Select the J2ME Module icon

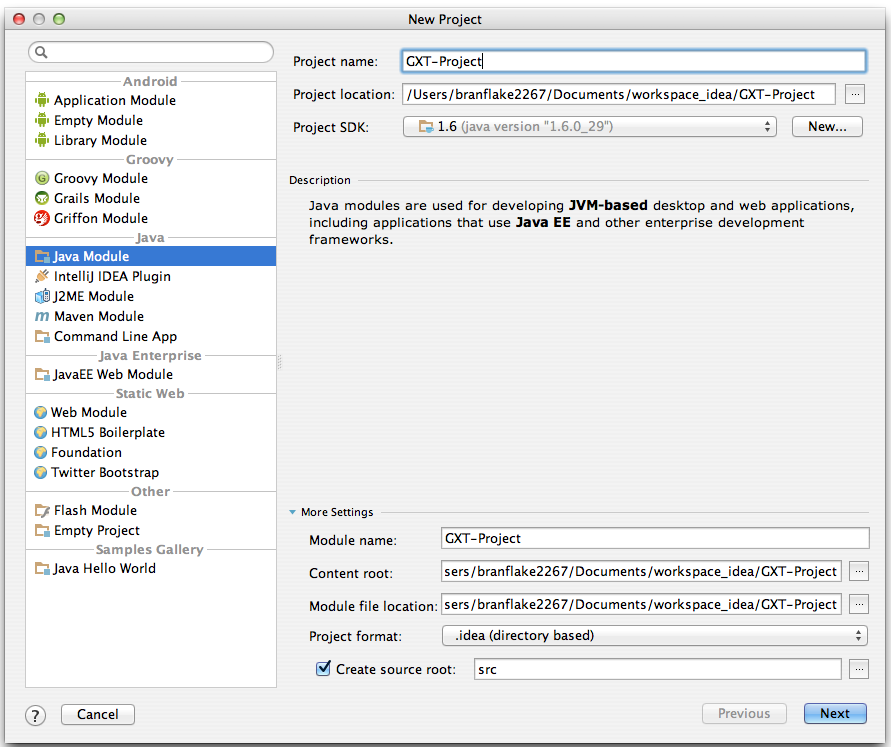[42, 296]
